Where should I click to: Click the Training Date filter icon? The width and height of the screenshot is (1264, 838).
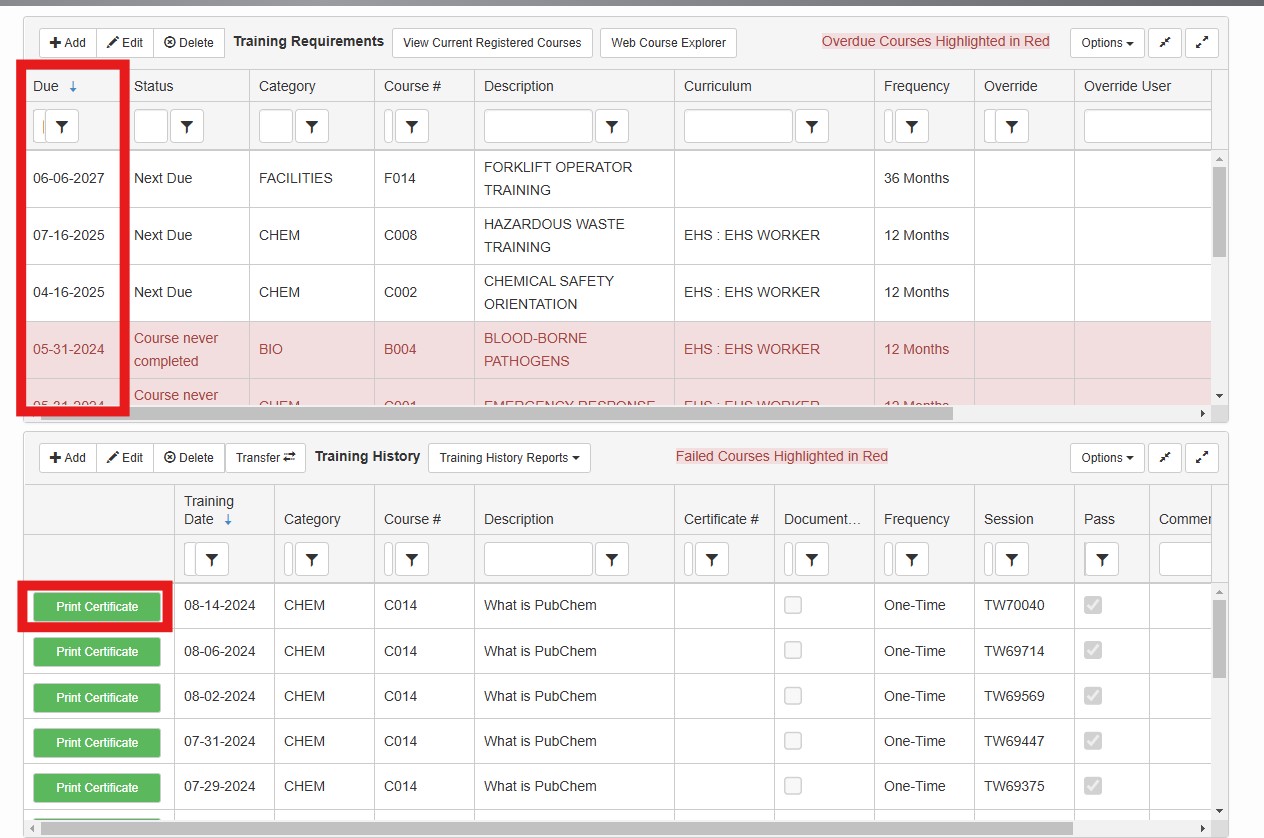click(211, 560)
